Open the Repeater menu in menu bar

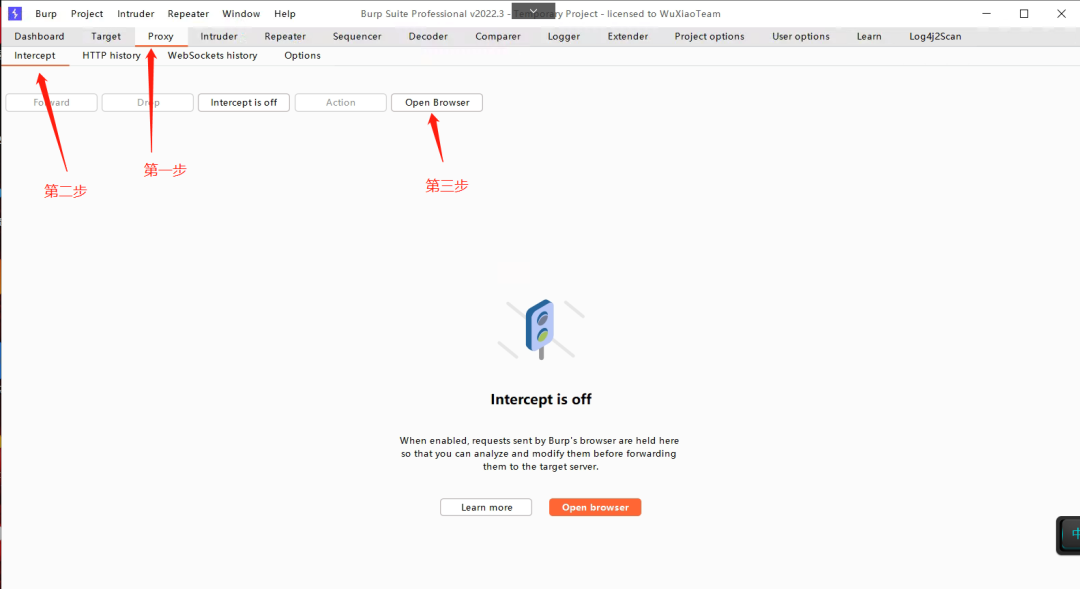point(188,14)
